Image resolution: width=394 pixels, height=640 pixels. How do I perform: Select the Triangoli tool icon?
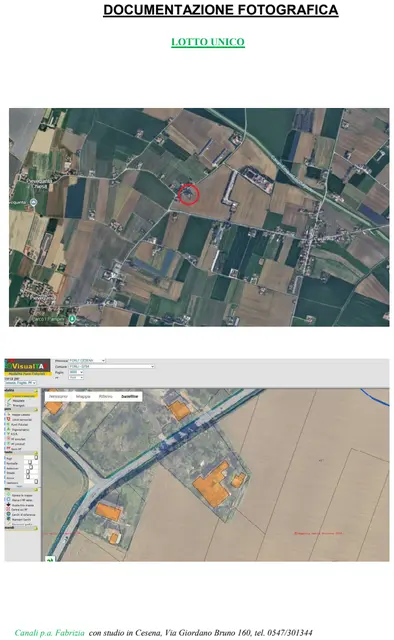pos(9,405)
